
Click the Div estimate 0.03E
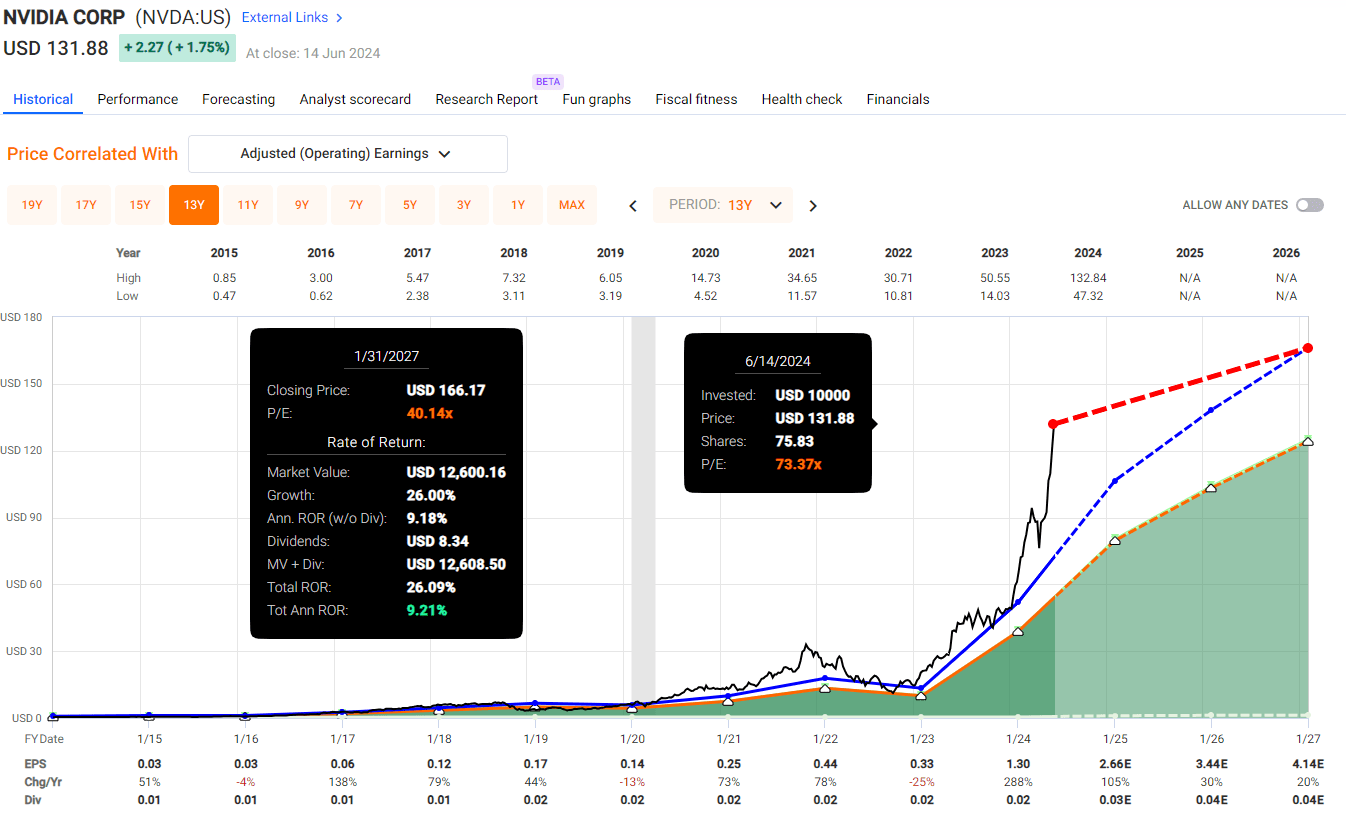tap(1116, 800)
